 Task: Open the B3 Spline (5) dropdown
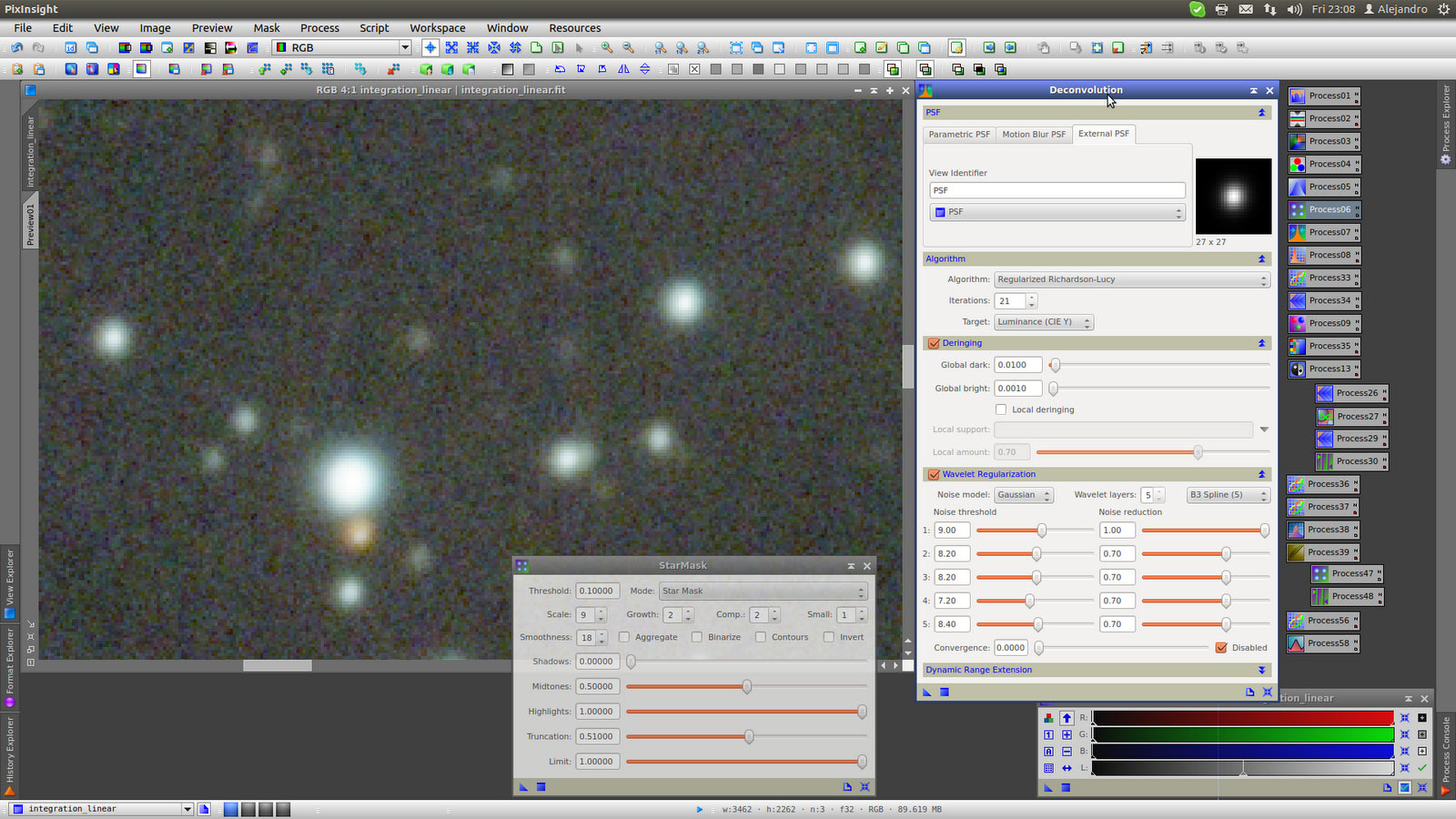click(1228, 495)
